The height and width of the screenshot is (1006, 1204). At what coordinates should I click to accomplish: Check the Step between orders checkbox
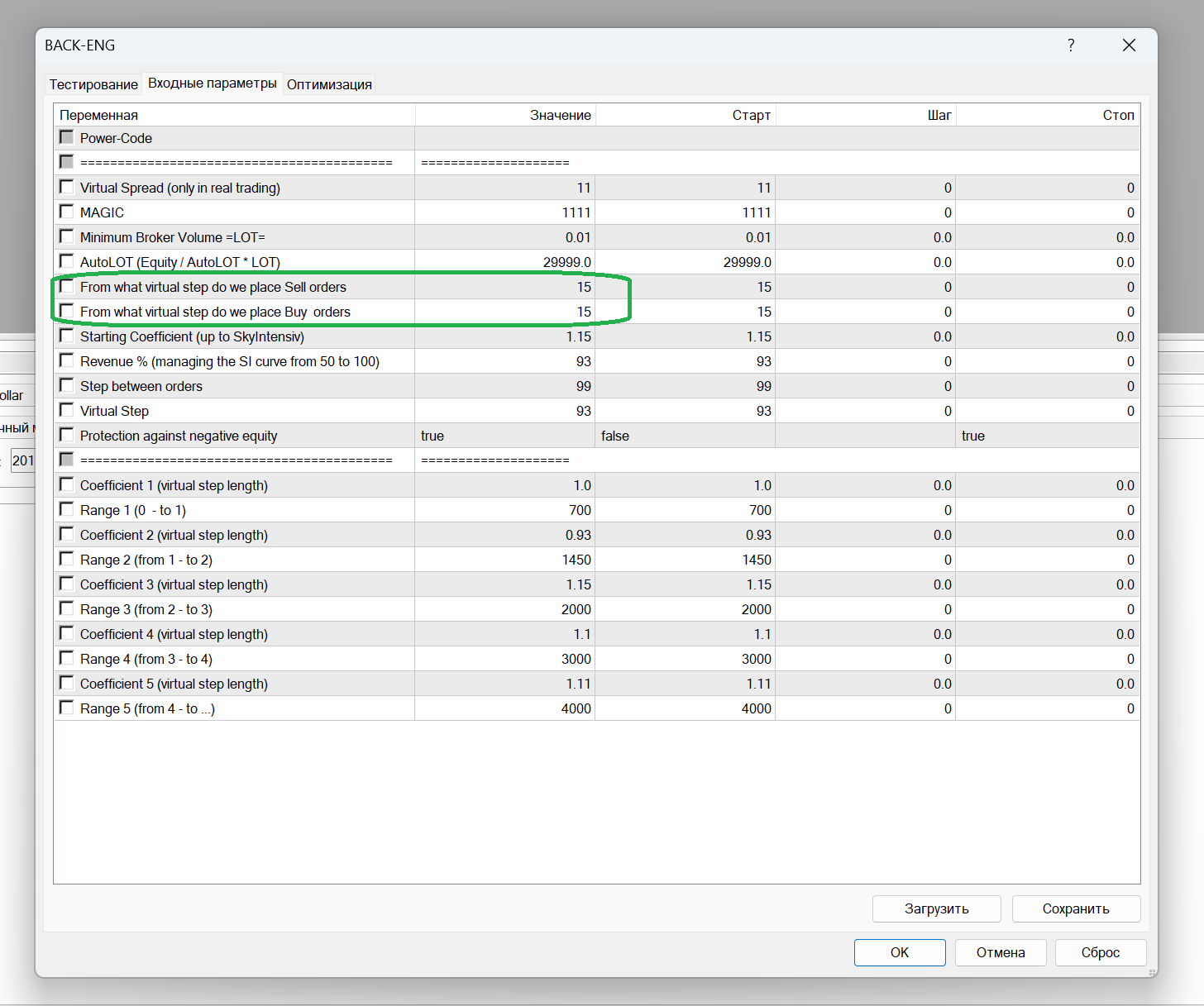point(67,385)
